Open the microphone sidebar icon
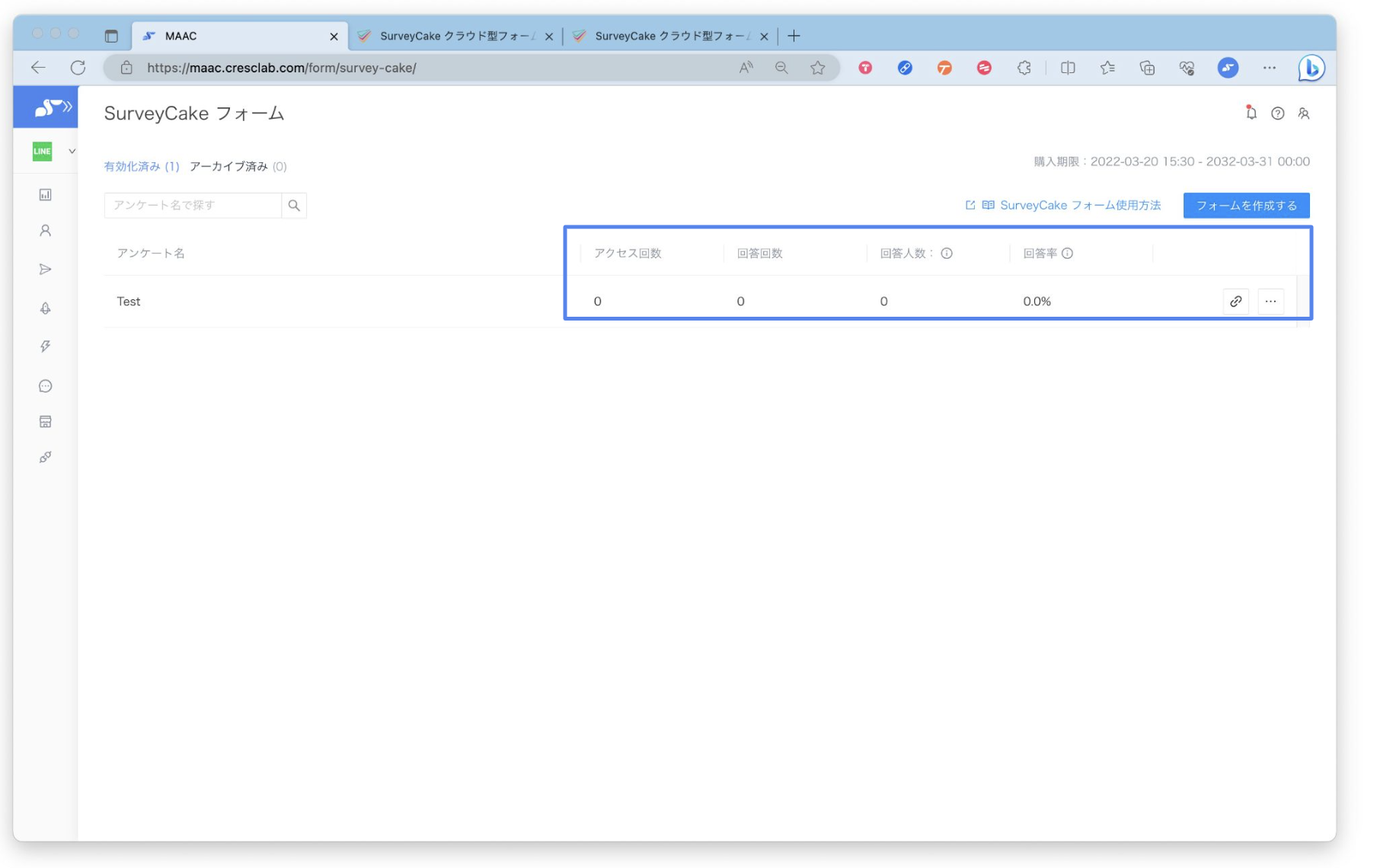The width and height of the screenshot is (1377, 868). point(46,308)
